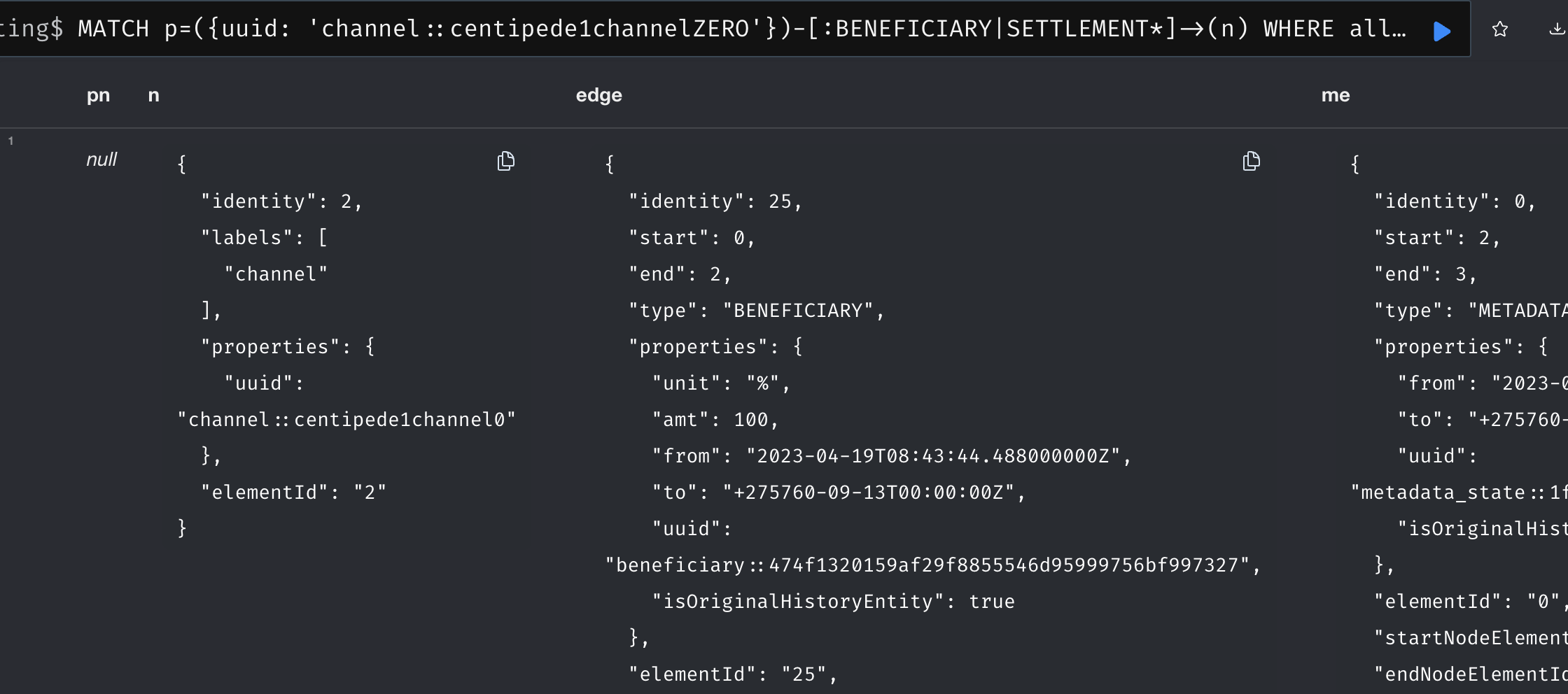Select the edge column header

click(x=598, y=95)
